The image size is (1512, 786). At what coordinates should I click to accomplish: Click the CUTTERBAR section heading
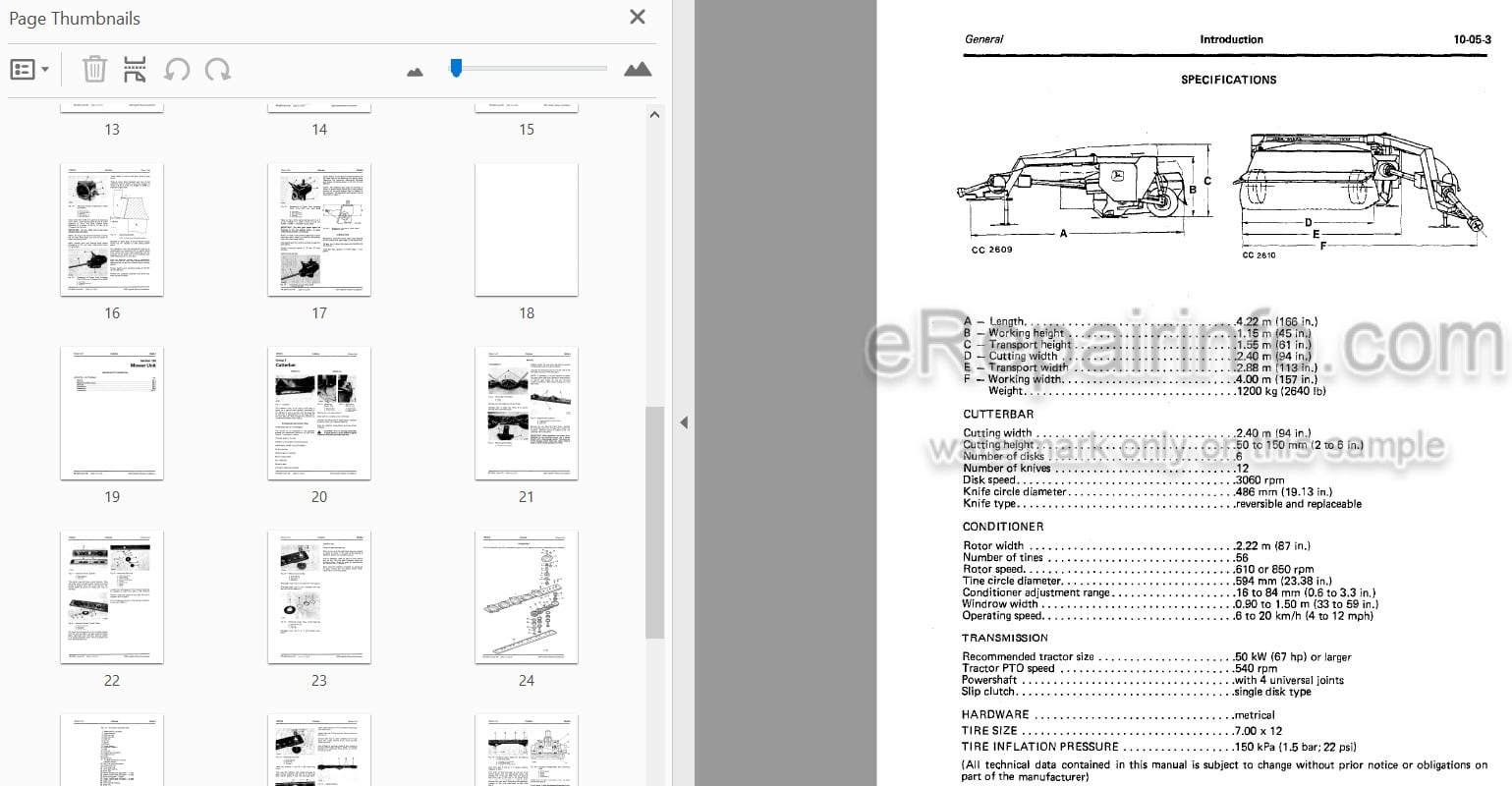pos(998,415)
